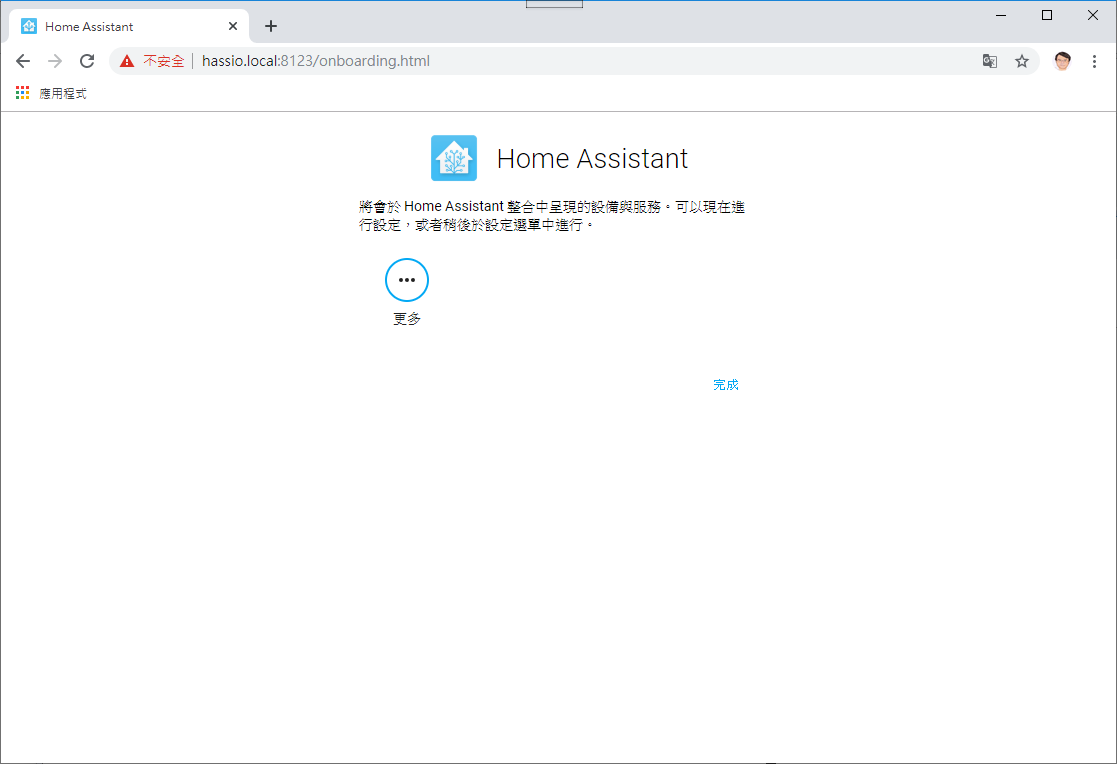
Task: Click the grayed forward navigation arrow
Action: coord(55,60)
